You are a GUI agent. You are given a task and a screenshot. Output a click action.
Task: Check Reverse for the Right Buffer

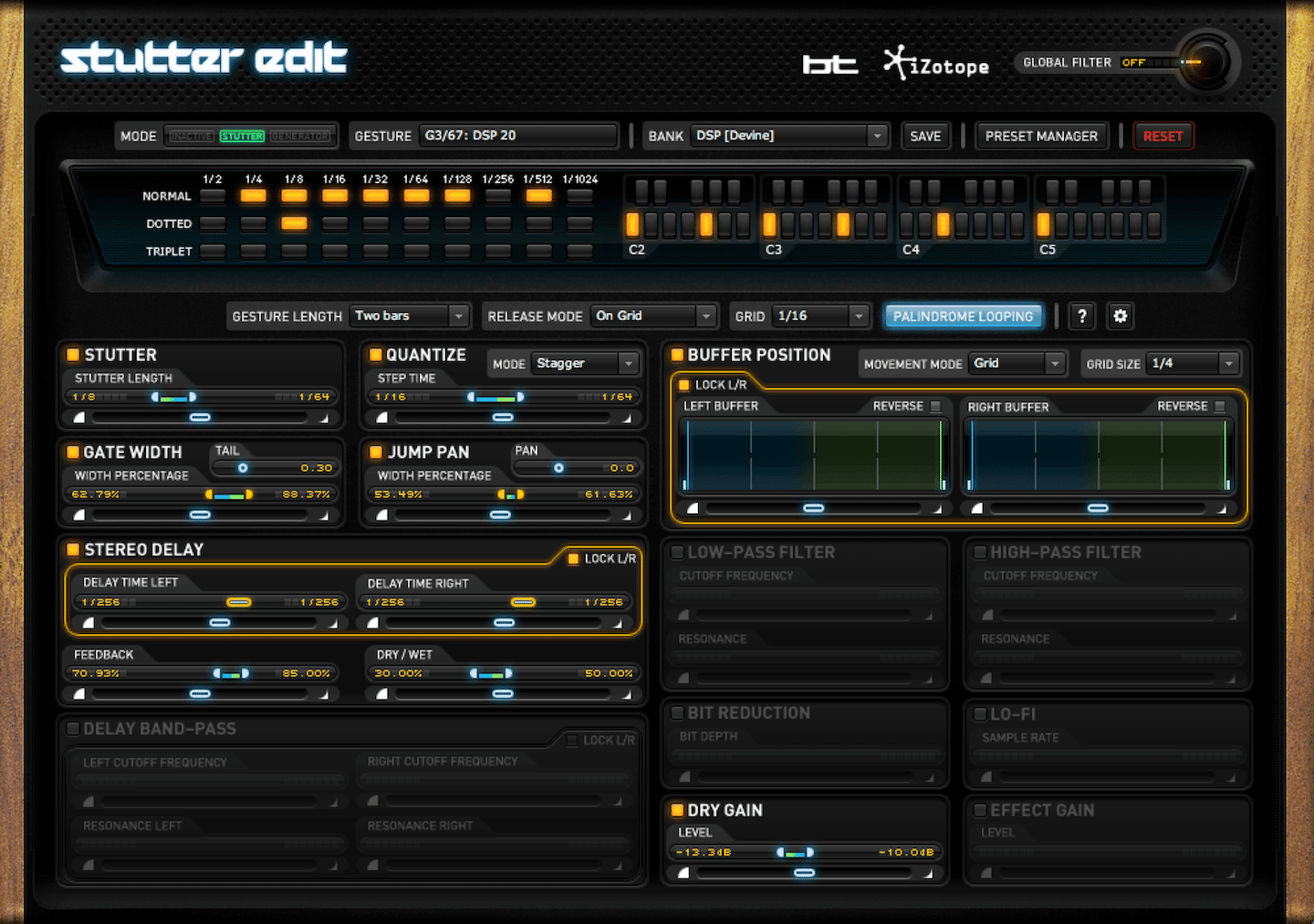point(1220,406)
